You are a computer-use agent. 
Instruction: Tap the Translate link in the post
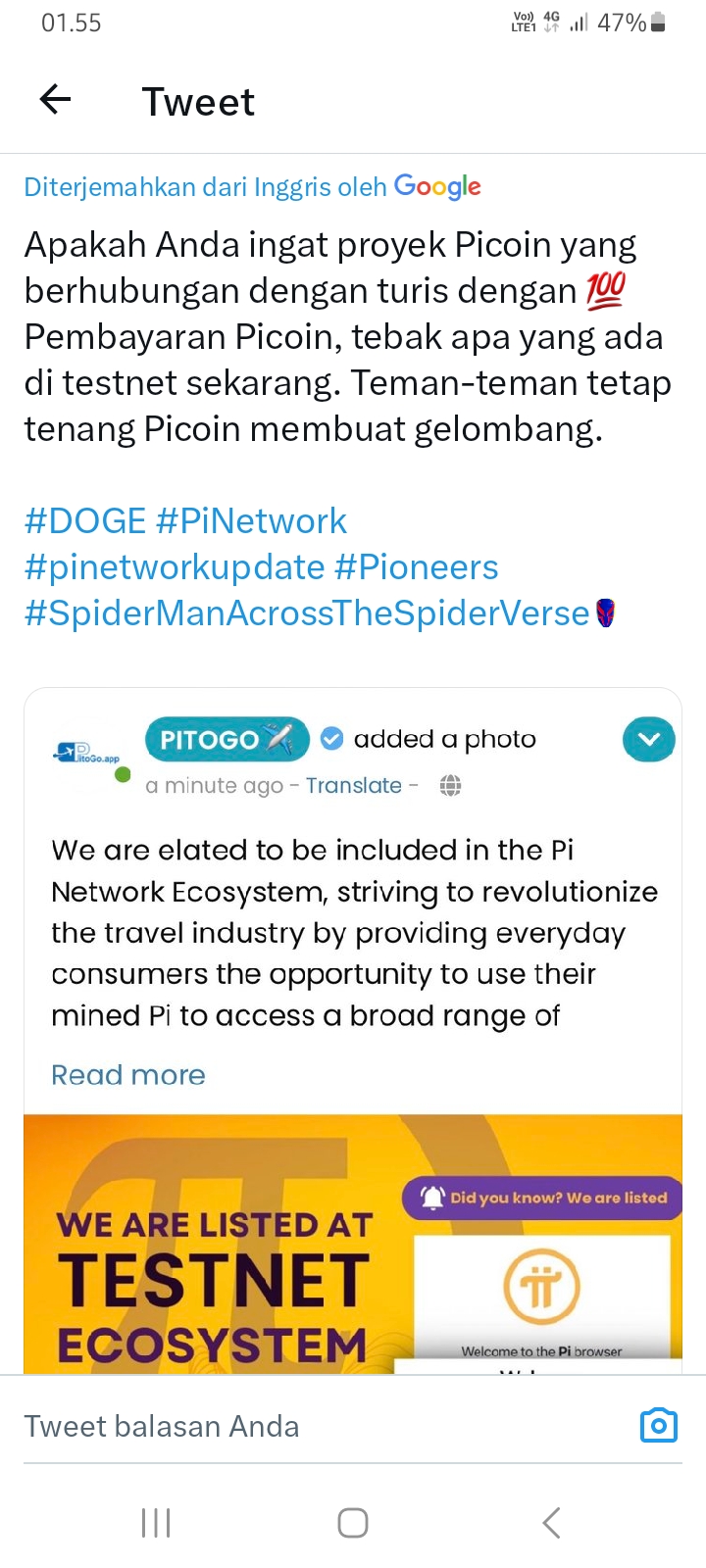353,785
